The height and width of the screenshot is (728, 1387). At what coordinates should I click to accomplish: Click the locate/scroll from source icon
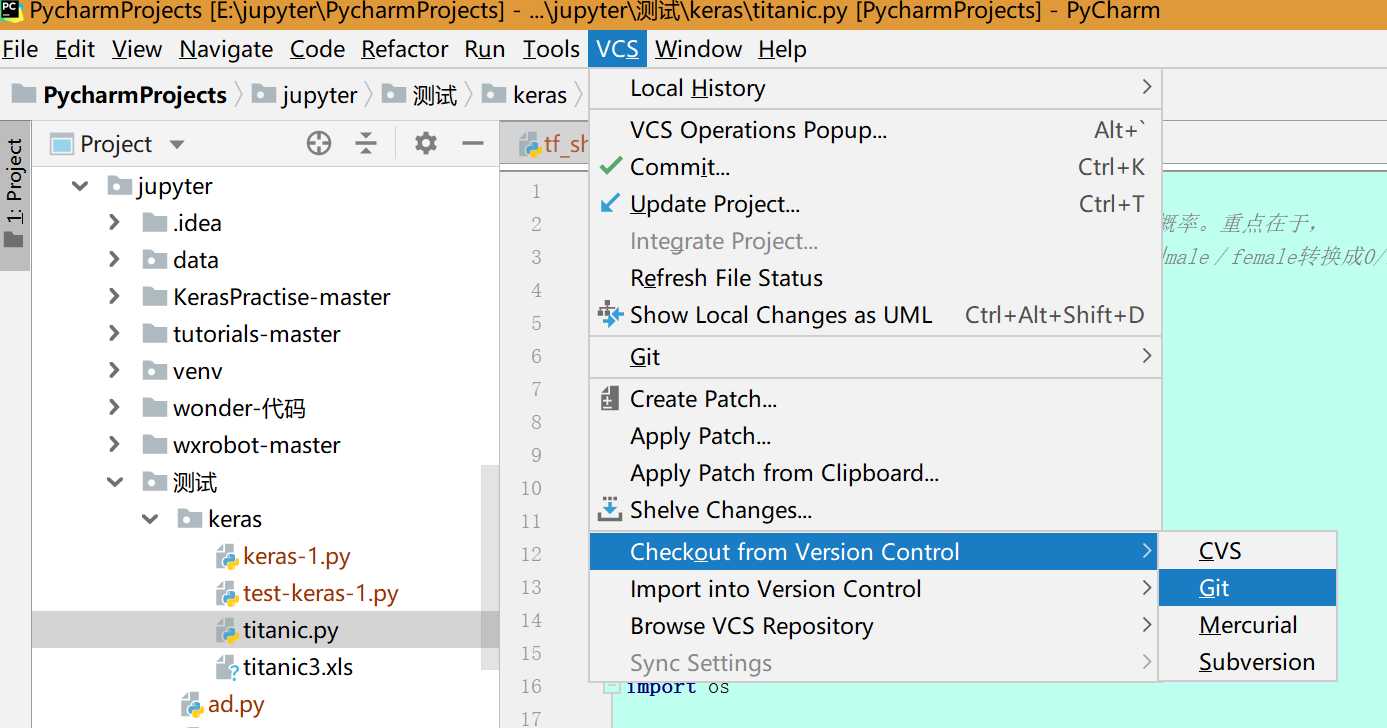(x=319, y=144)
